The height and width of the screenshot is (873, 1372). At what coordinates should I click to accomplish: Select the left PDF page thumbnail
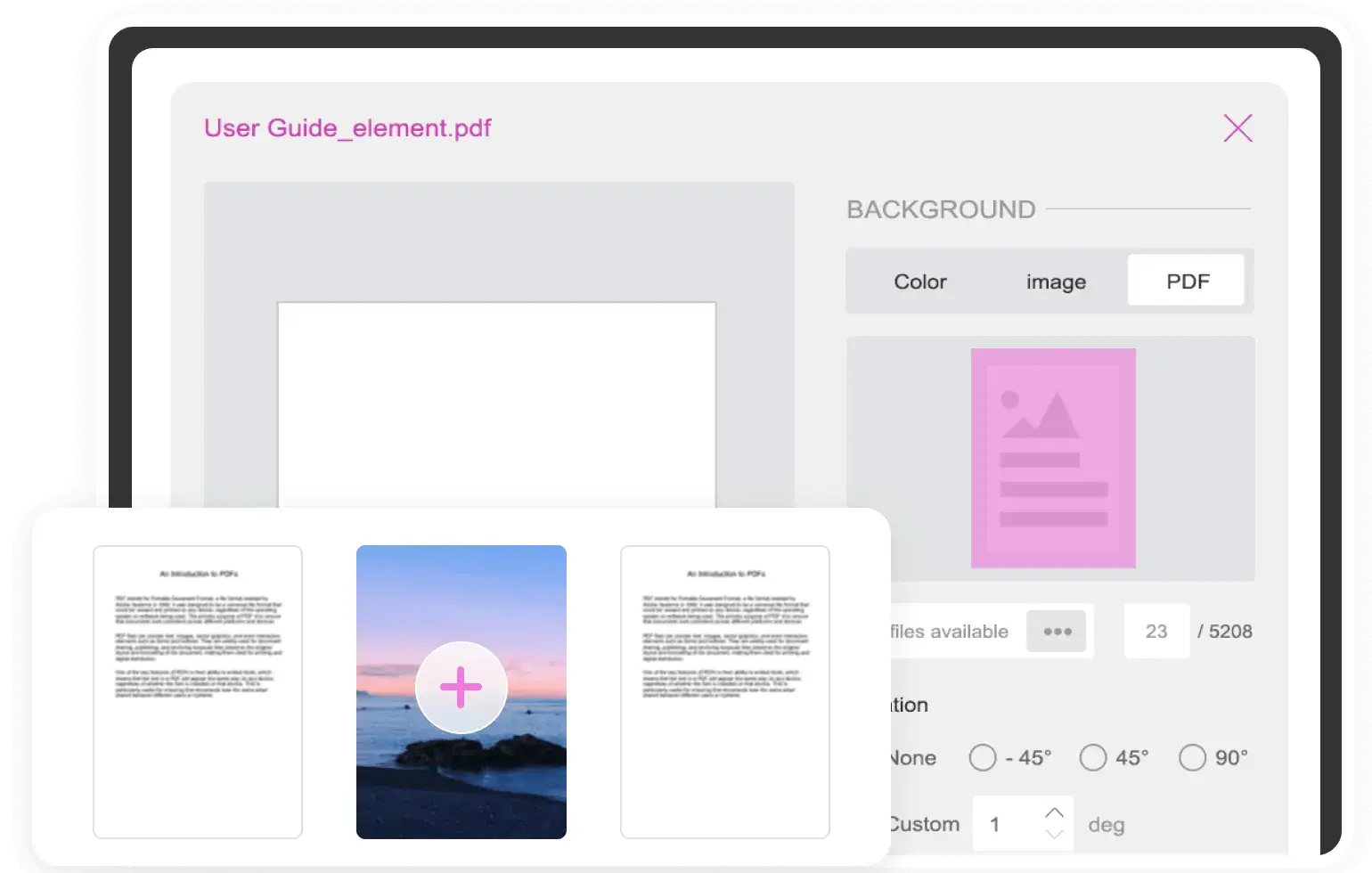198,692
